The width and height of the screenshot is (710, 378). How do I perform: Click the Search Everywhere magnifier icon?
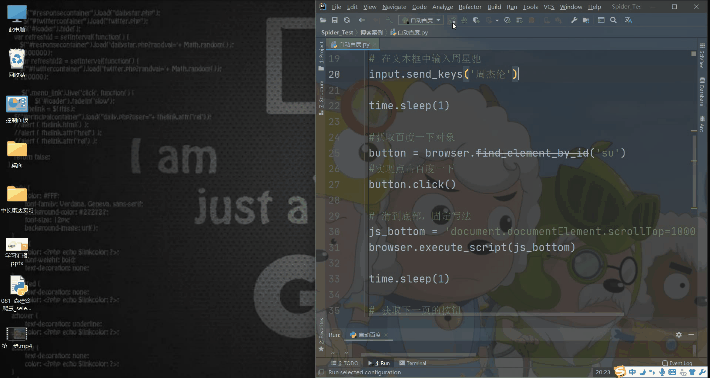[613, 20]
